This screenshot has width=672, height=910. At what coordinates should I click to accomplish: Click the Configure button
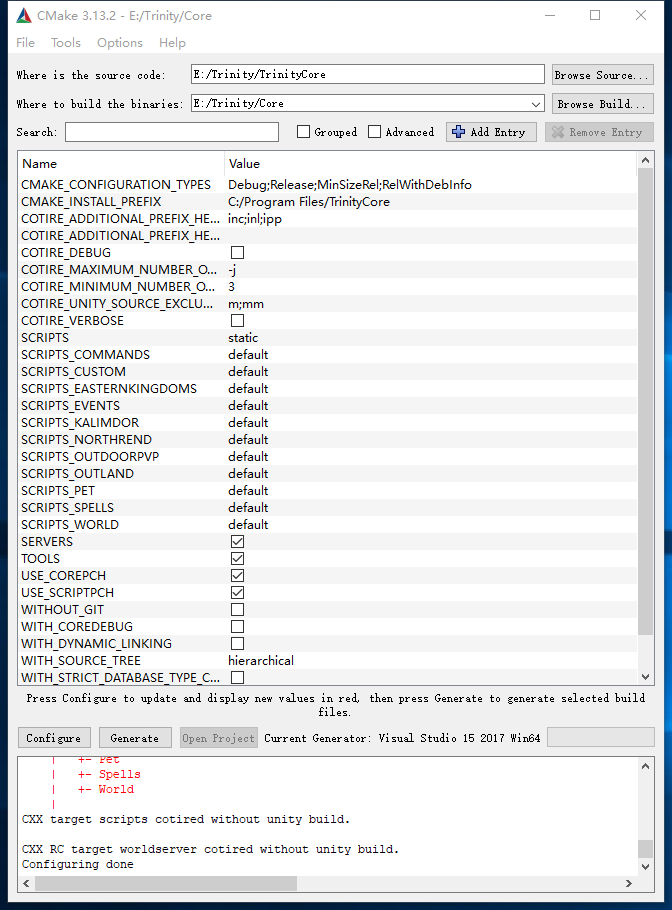(x=54, y=738)
